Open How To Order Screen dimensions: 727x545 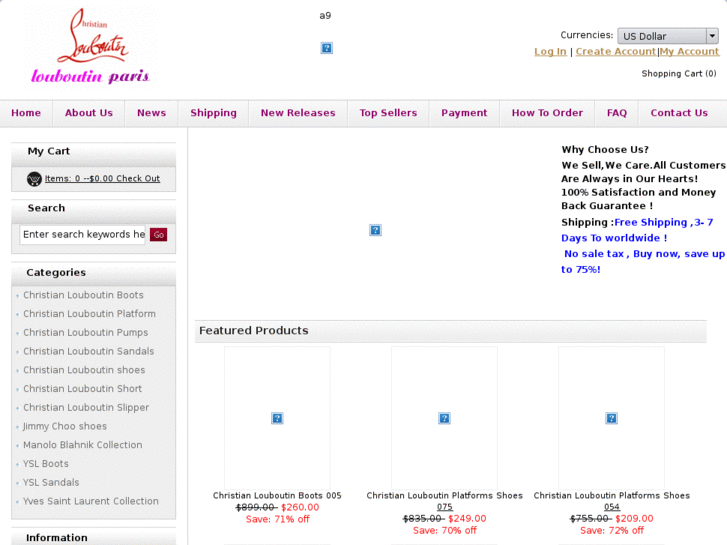547,113
